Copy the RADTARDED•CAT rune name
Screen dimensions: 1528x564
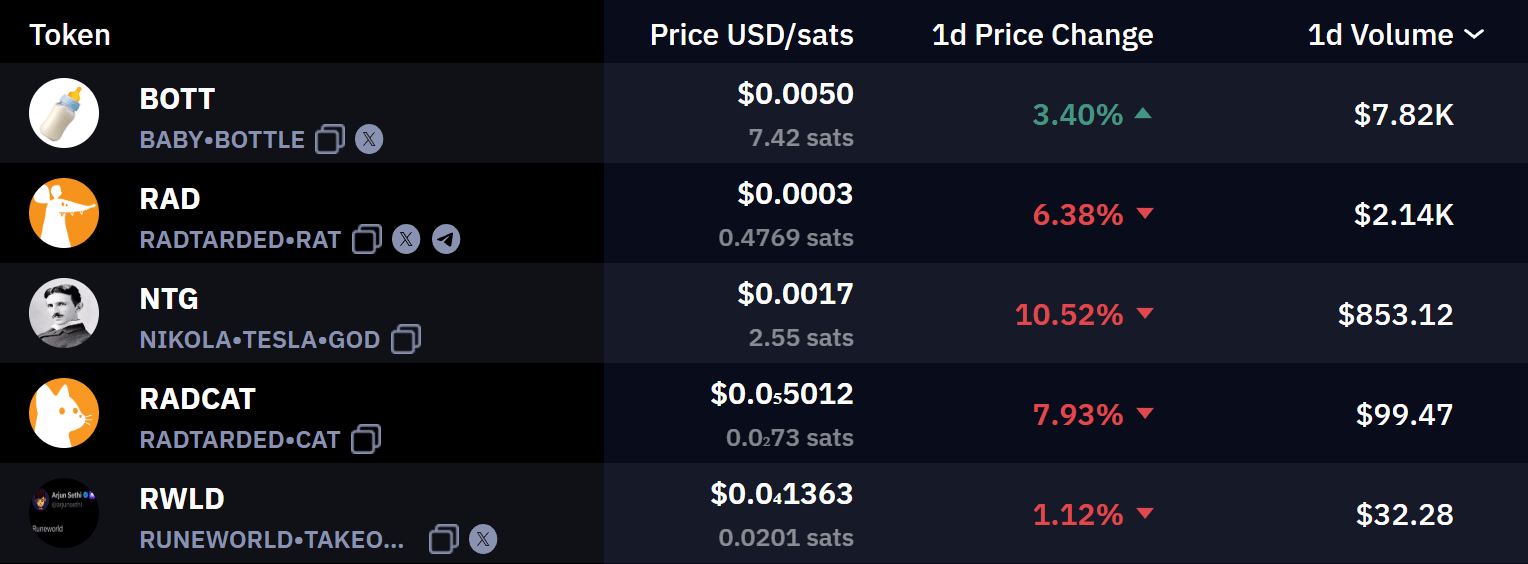coord(366,439)
